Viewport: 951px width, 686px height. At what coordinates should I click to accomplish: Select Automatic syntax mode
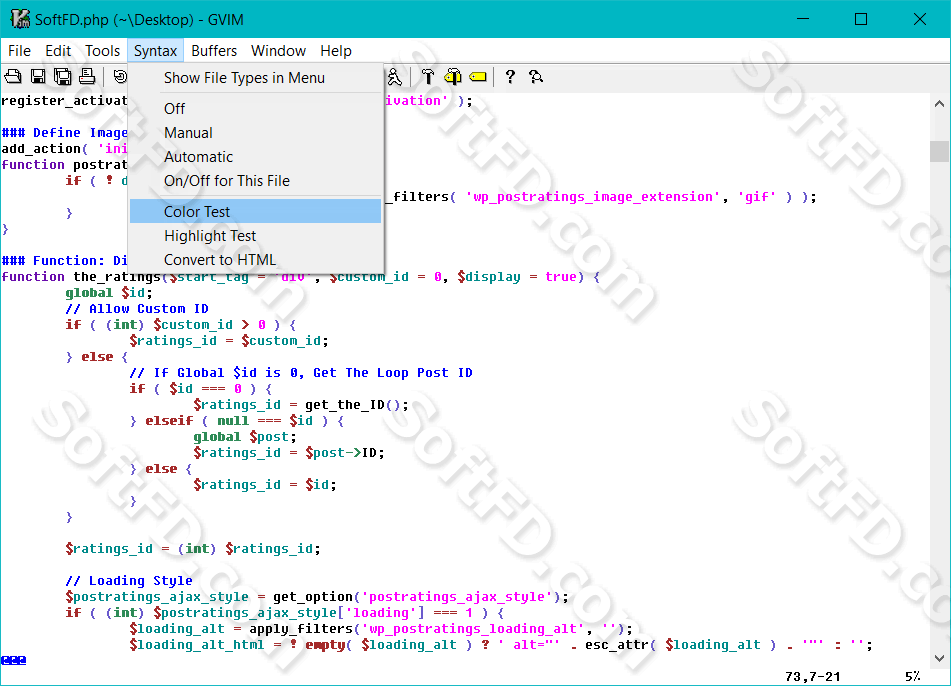click(255, 157)
